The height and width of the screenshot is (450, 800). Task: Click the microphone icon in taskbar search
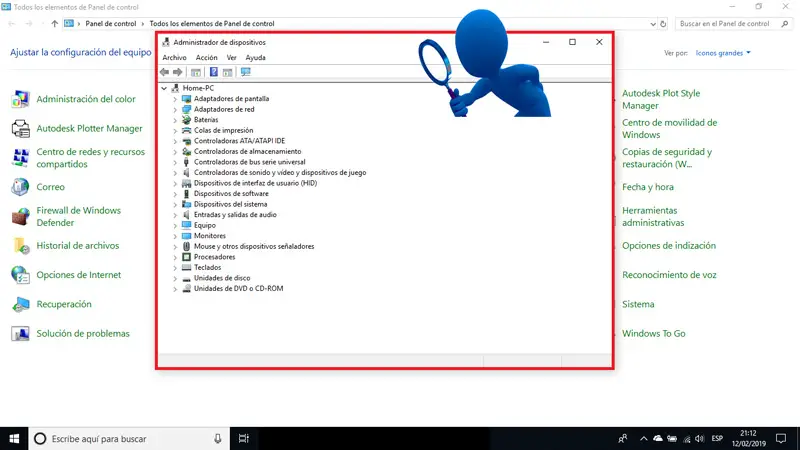218,439
